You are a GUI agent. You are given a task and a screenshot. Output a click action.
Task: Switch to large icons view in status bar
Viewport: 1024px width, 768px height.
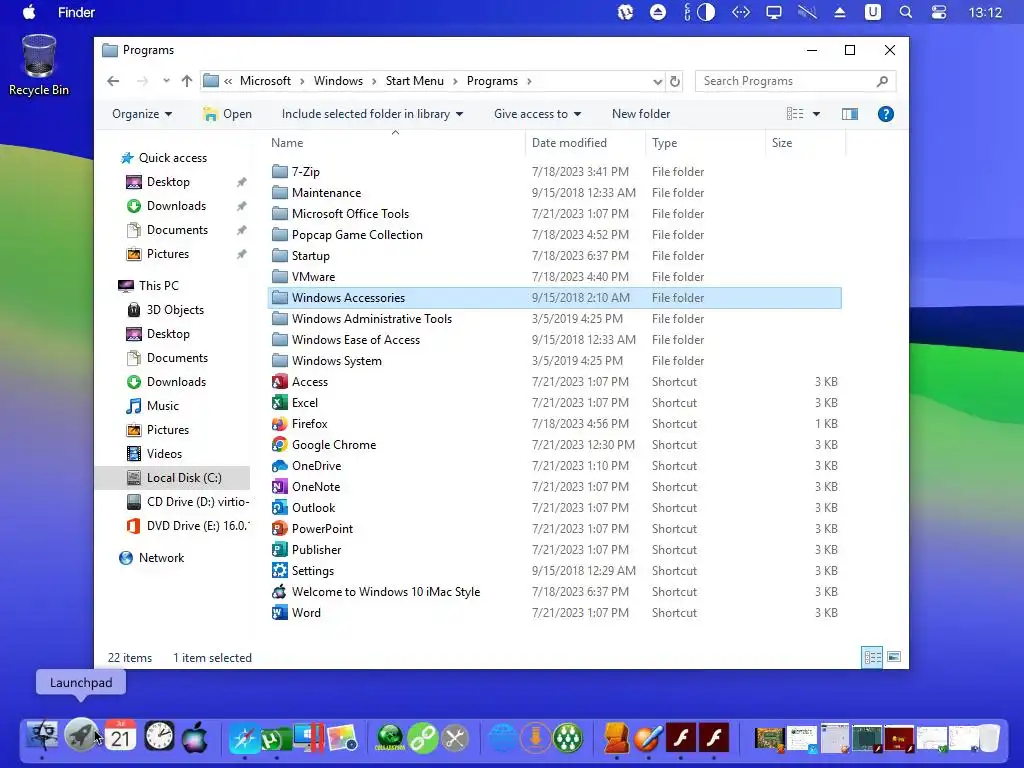(894, 657)
